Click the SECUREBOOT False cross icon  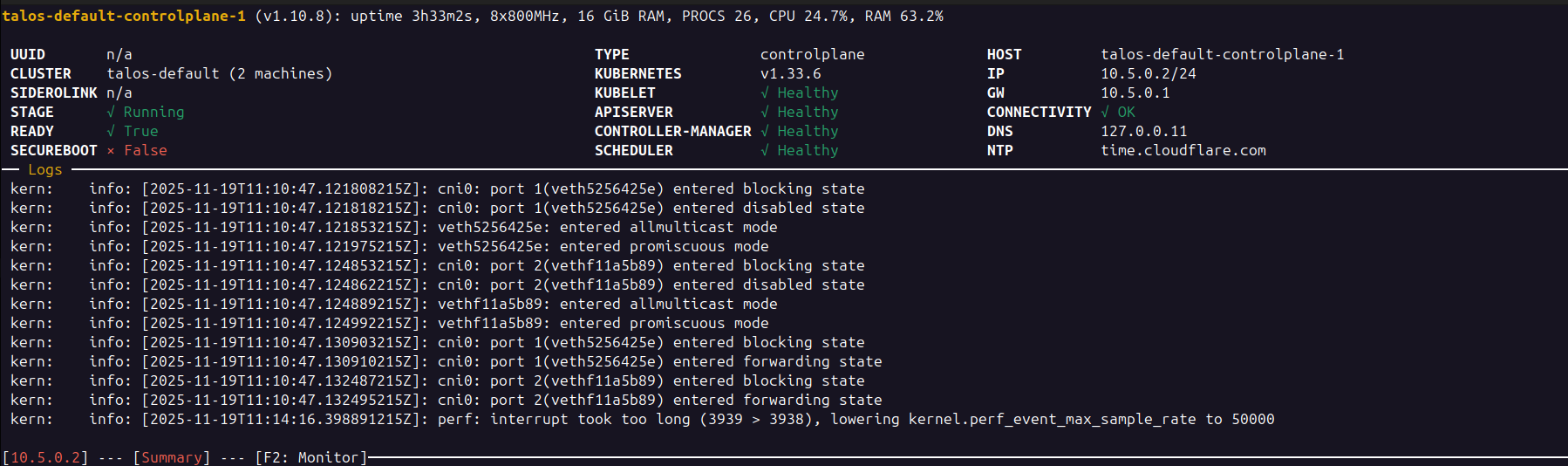(111, 151)
